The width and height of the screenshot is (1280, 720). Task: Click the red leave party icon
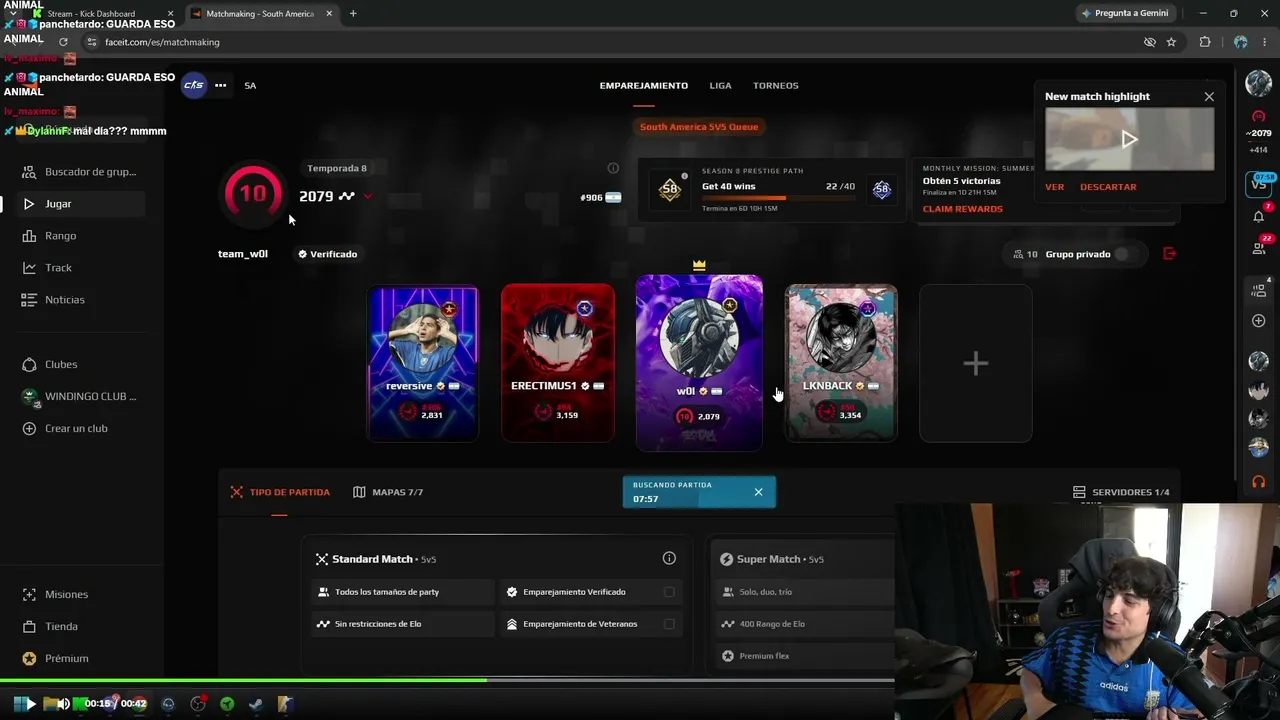click(x=1169, y=254)
